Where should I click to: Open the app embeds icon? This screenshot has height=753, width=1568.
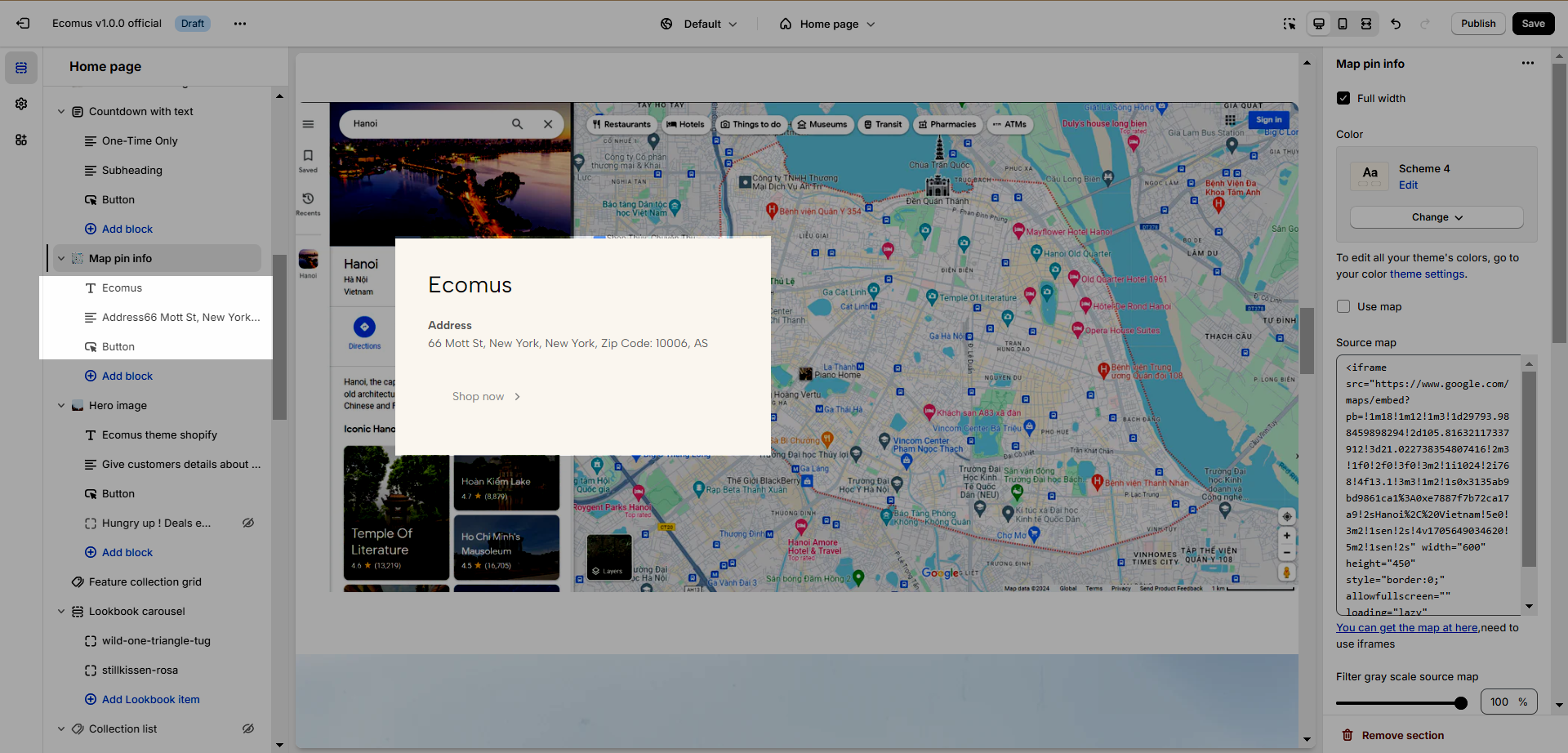pos(21,140)
